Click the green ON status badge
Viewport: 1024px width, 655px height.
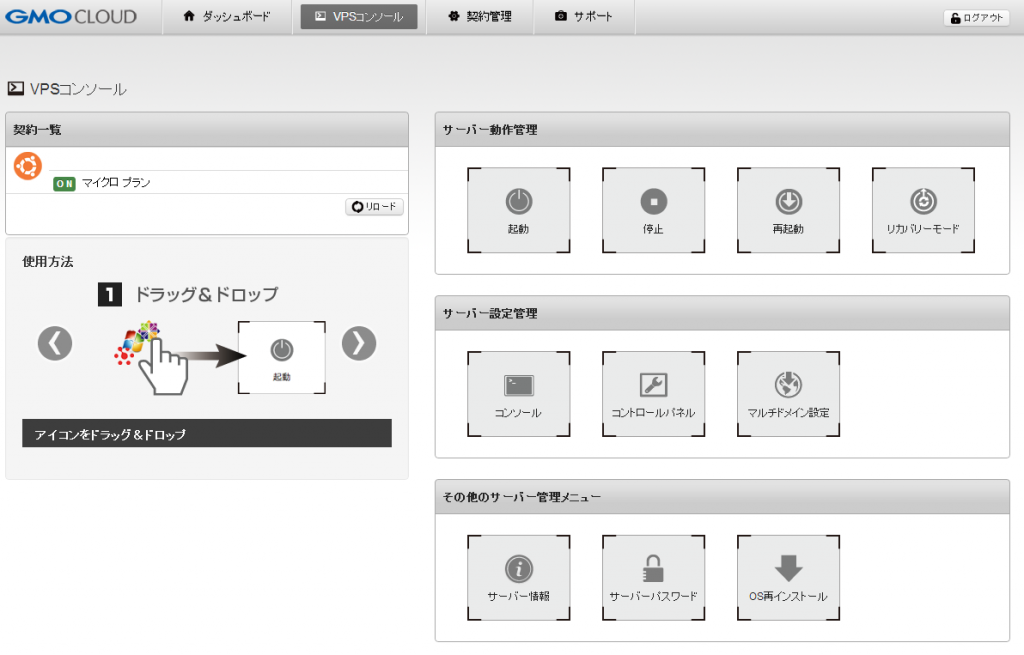pyautogui.click(x=64, y=184)
